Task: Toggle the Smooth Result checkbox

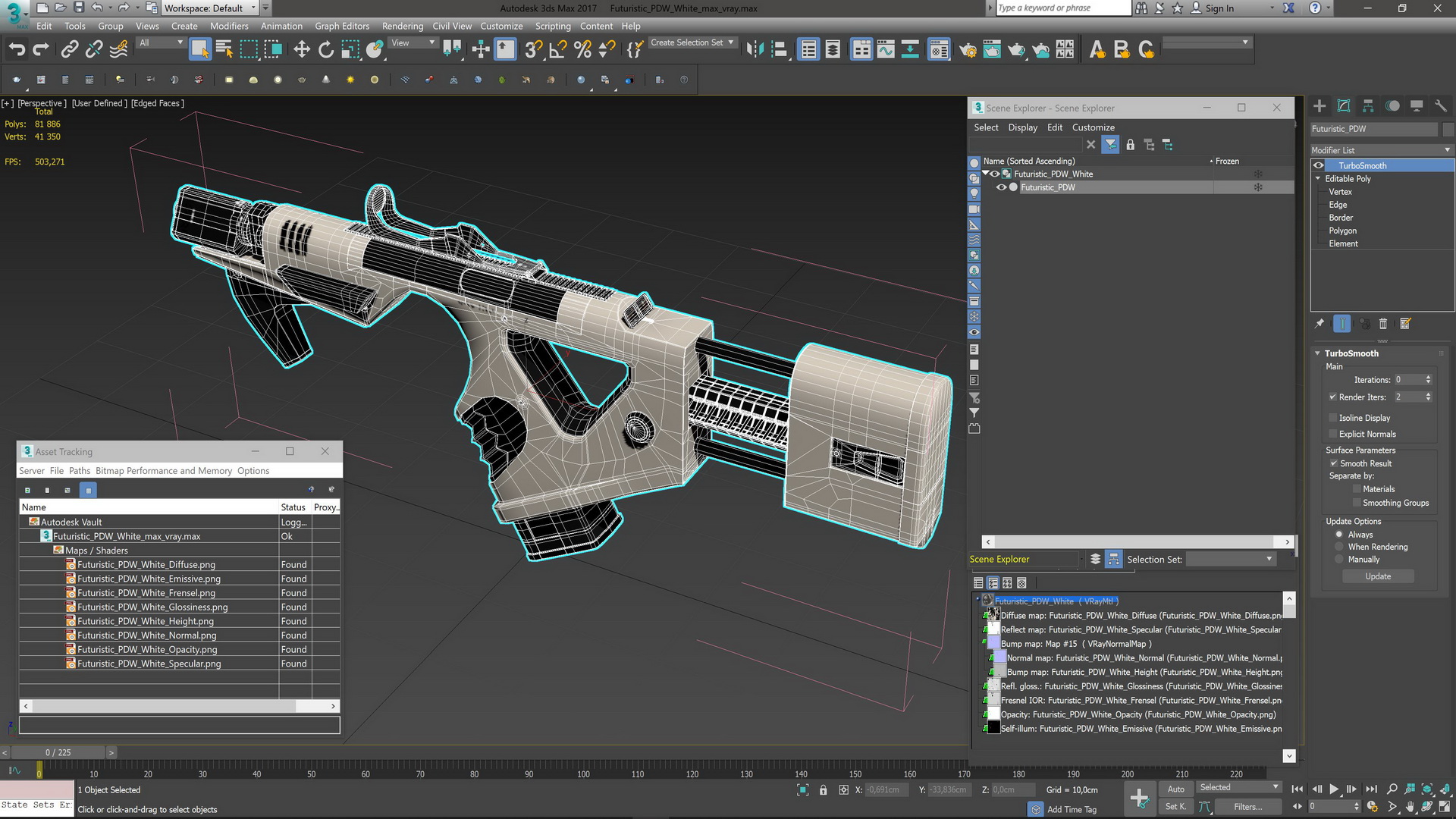Action: click(1333, 463)
